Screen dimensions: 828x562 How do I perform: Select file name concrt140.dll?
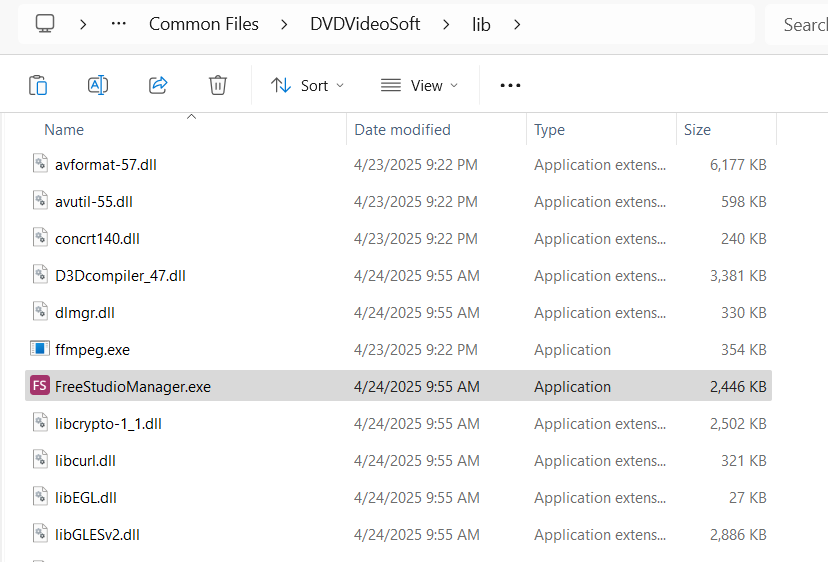click(x=97, y=239)
